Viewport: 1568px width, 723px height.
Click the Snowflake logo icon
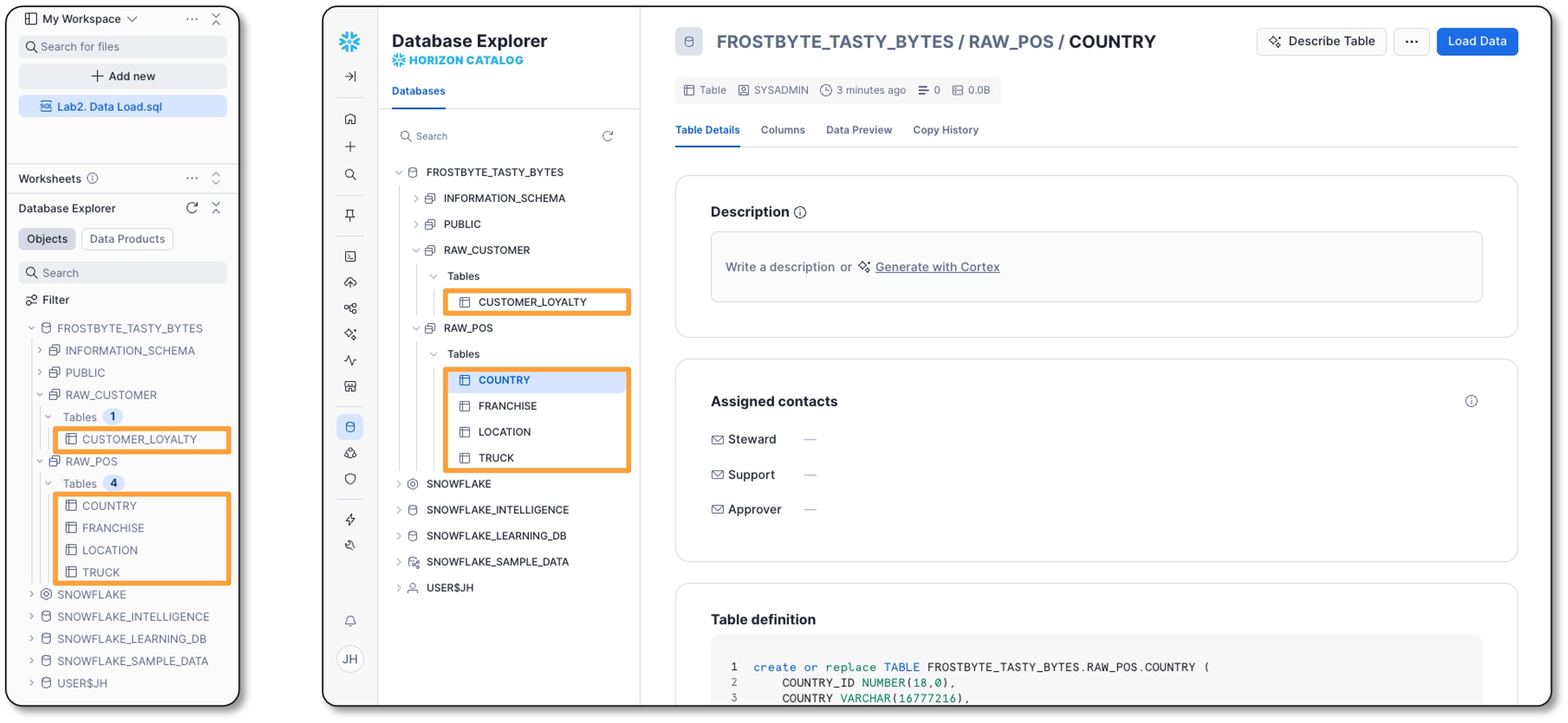tap(349, 41)
